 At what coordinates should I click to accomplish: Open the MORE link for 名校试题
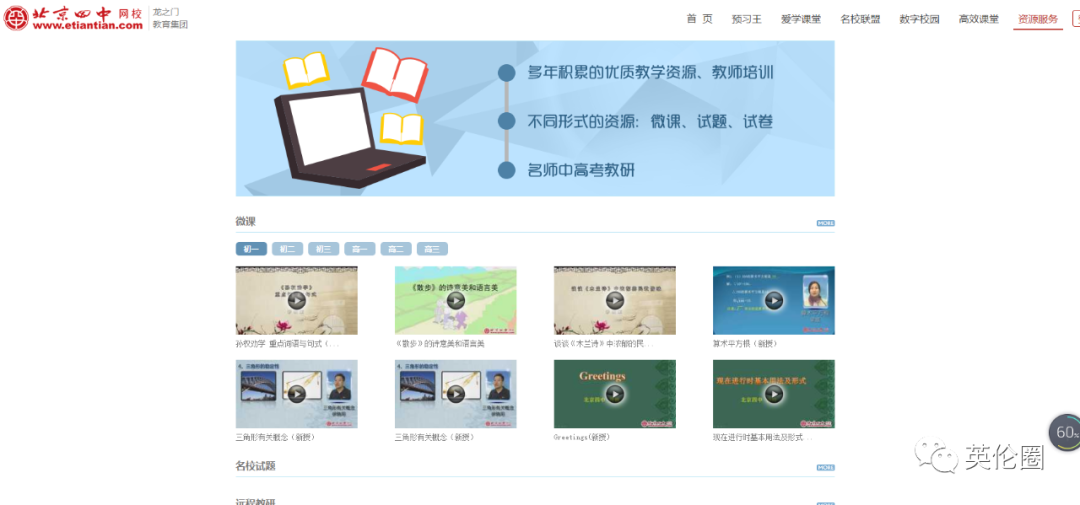click(825, 468)
